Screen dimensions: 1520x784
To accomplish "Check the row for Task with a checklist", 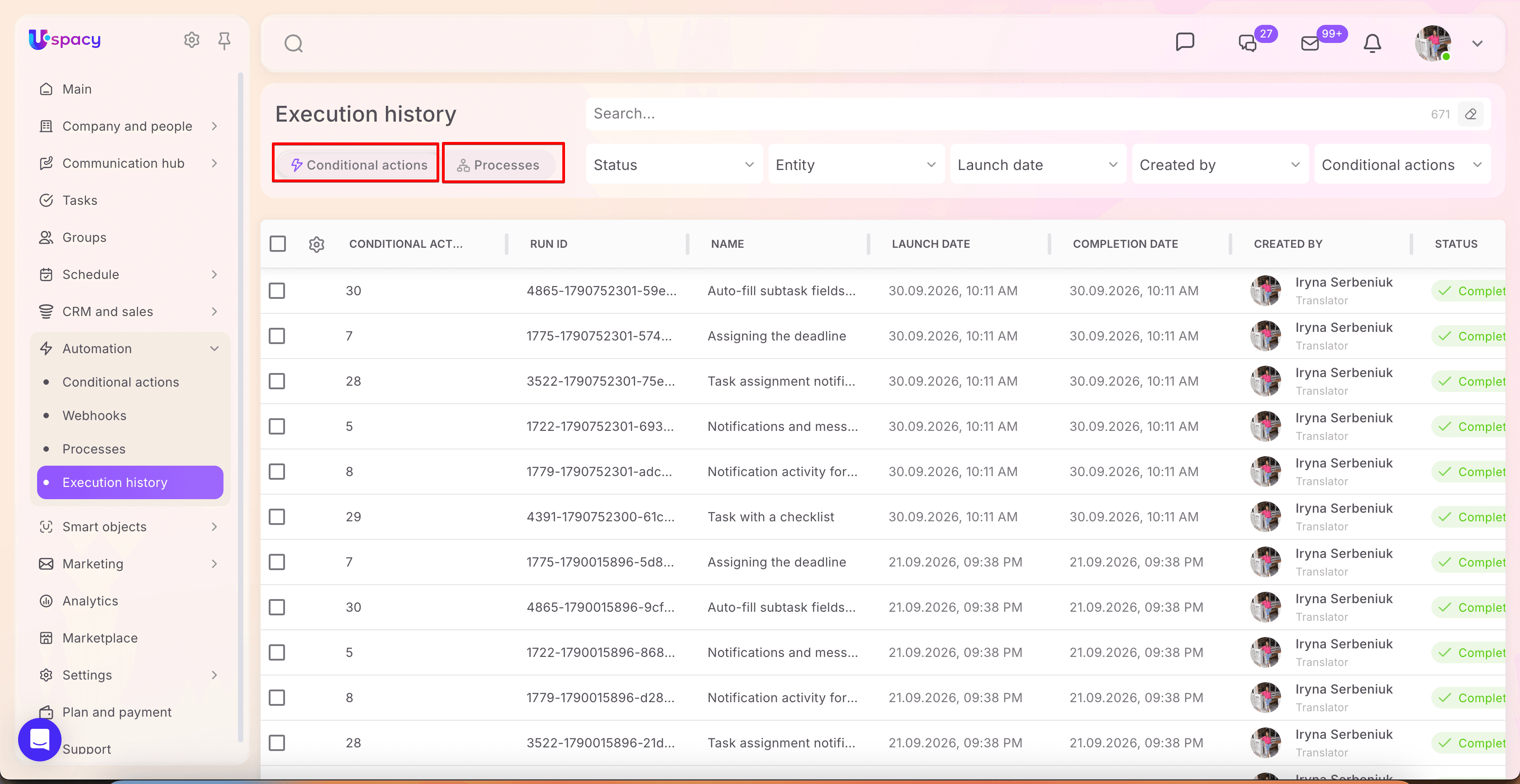I will (277, 517).
